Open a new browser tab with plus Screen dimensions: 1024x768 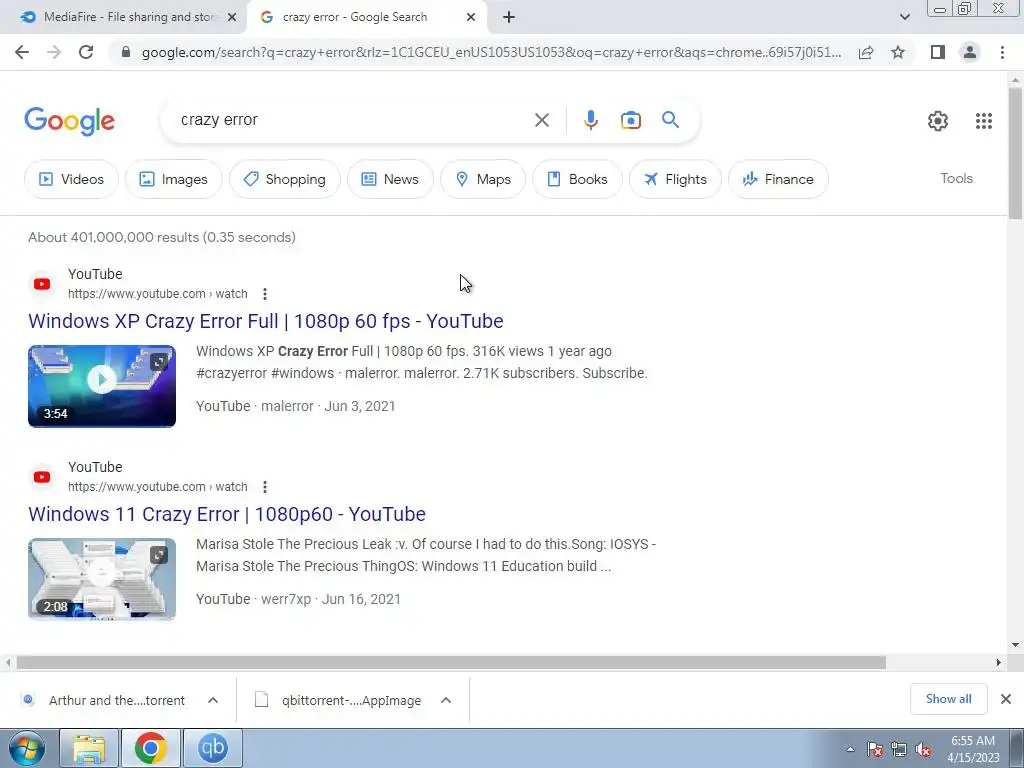pyautogui.click(x=509, y=18)
